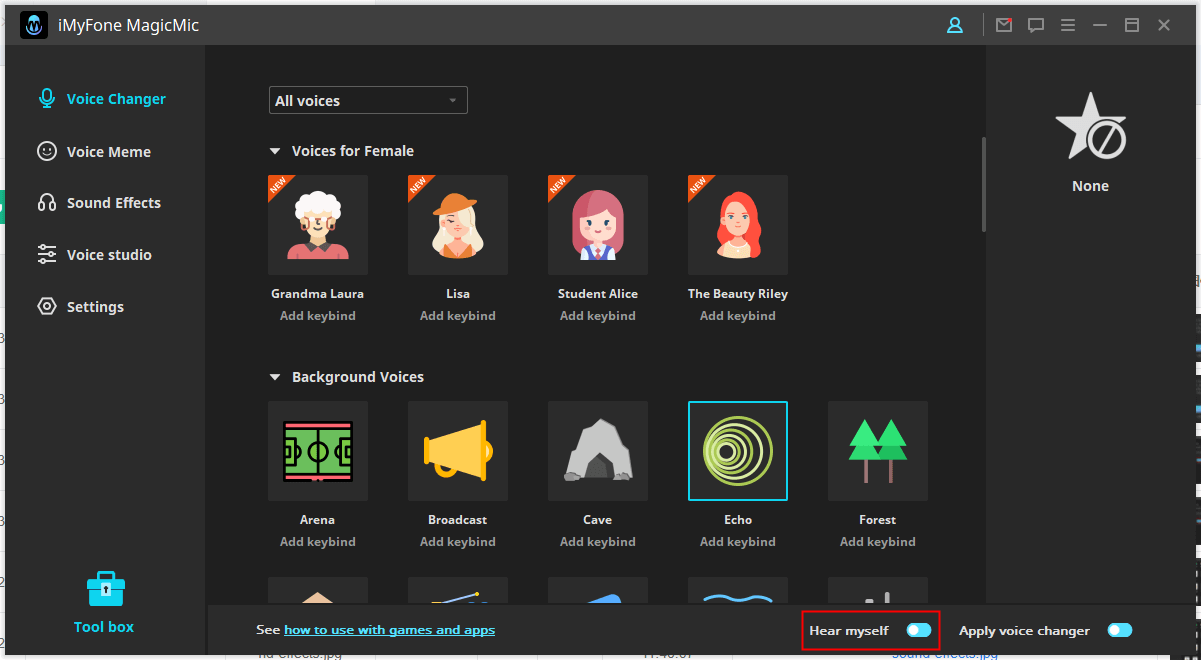Select The Beauty Riley voice avatar

738,225
